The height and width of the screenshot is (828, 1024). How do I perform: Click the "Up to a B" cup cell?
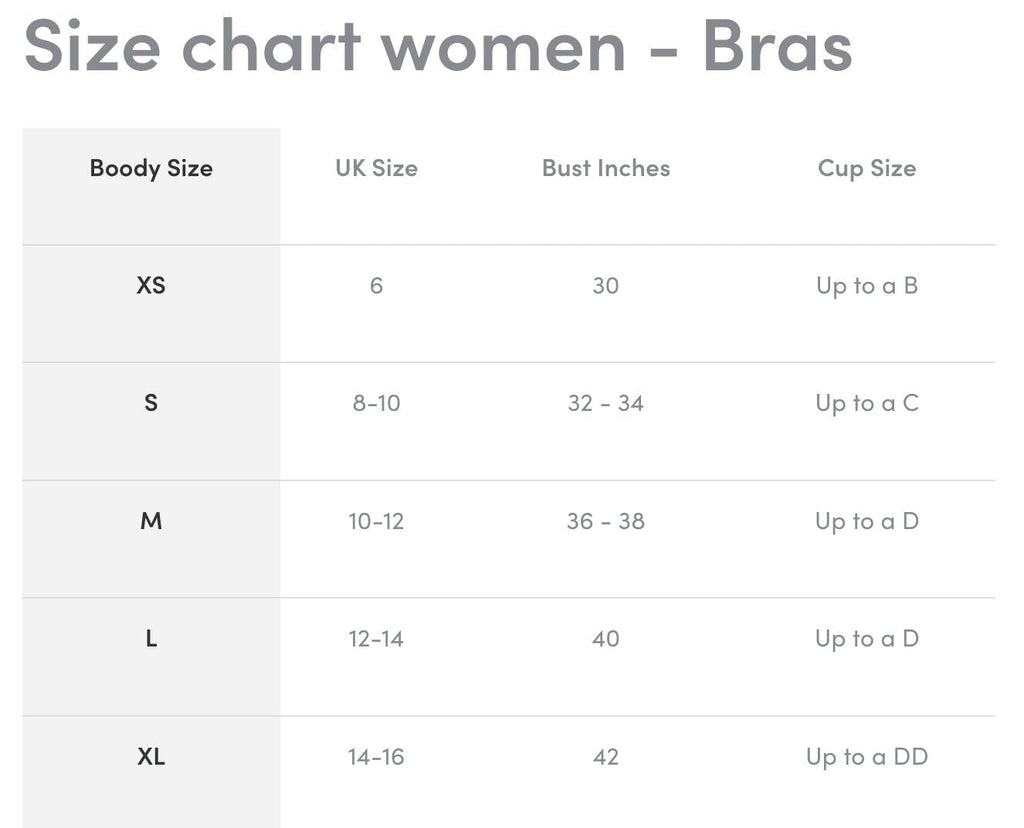click(x=867, y=286)
